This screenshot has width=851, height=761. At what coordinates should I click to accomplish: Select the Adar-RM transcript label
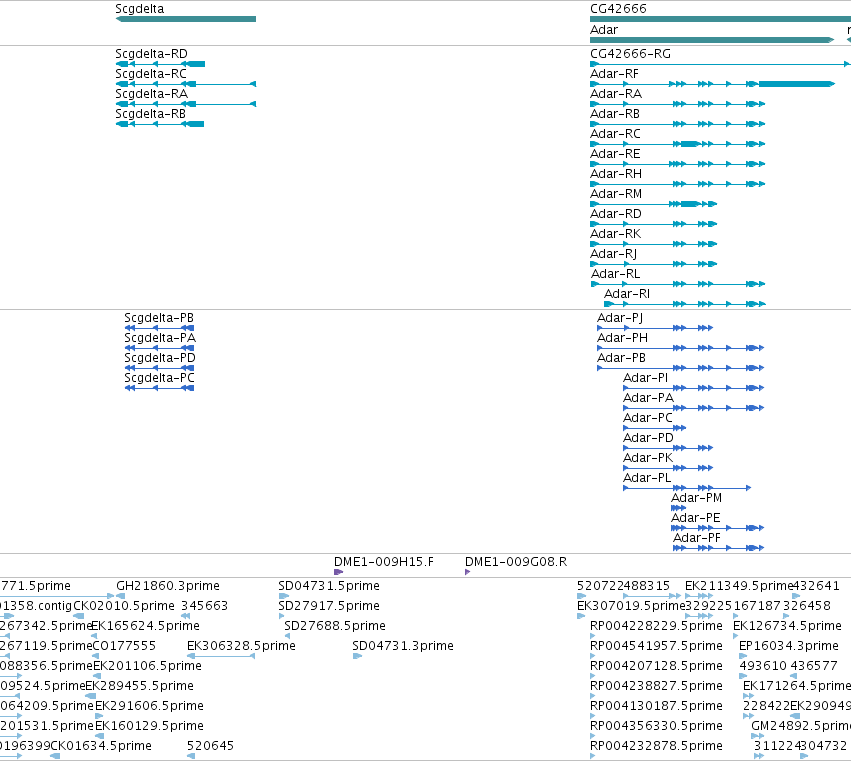coord(615,194)
